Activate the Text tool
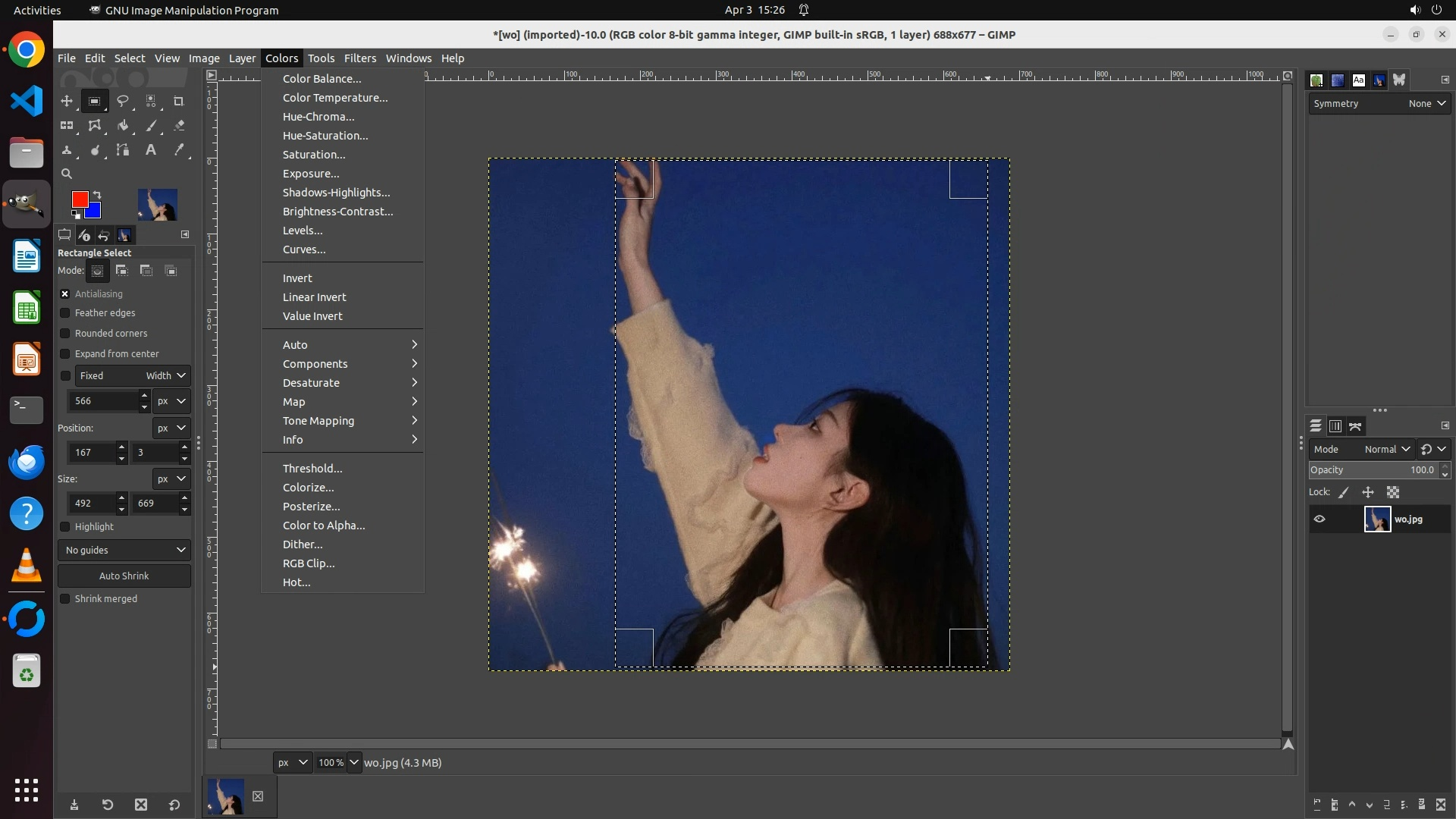Image resolution: width=1456 pixels, height=819 pixels. (151, 150)
